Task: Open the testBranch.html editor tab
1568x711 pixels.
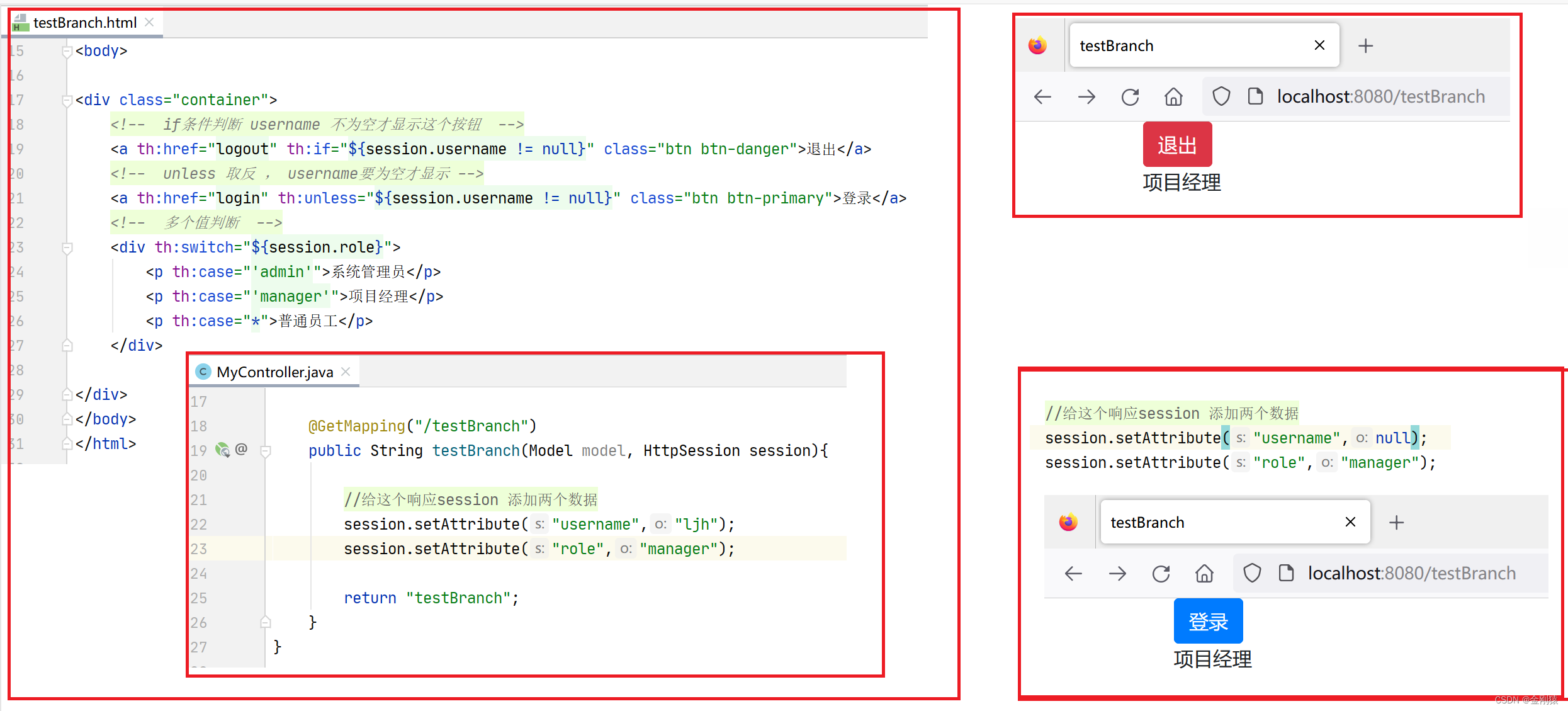Action: click(85, 23)
